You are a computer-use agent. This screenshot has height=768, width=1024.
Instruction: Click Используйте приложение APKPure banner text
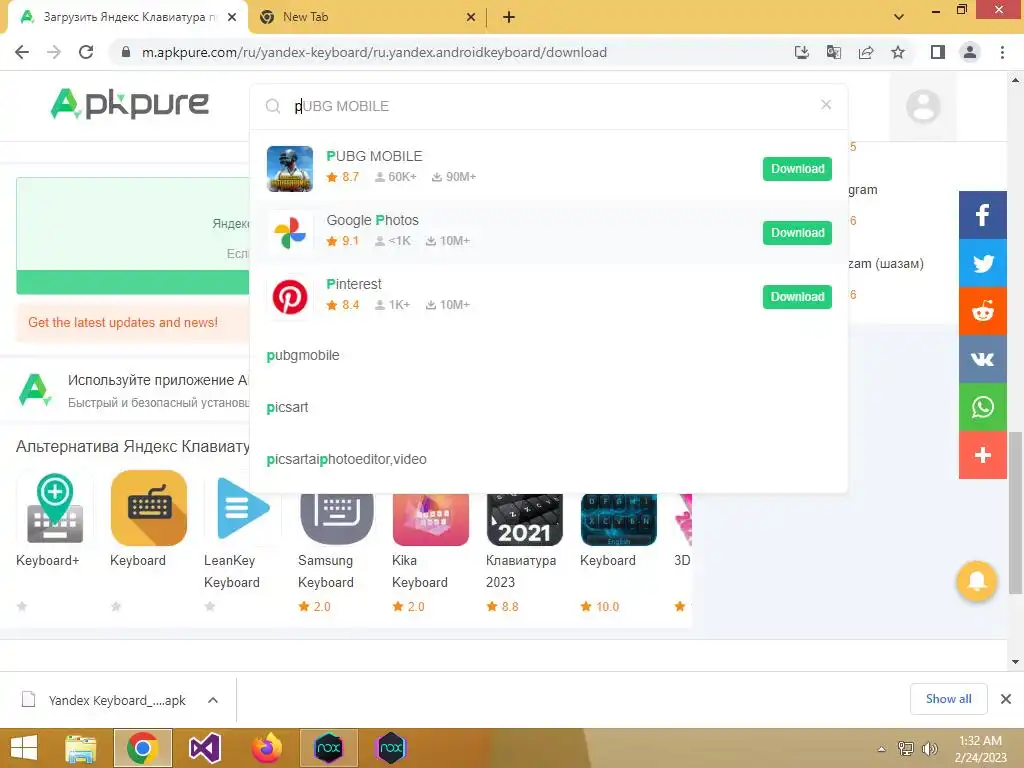pos(158,380)
